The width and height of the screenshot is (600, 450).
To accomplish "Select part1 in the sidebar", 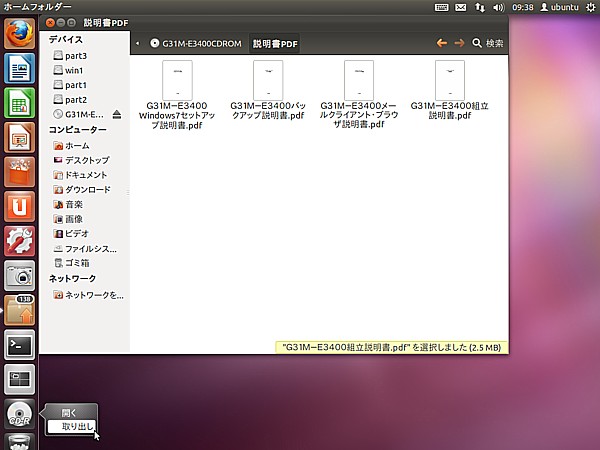I will pos(70,85).
